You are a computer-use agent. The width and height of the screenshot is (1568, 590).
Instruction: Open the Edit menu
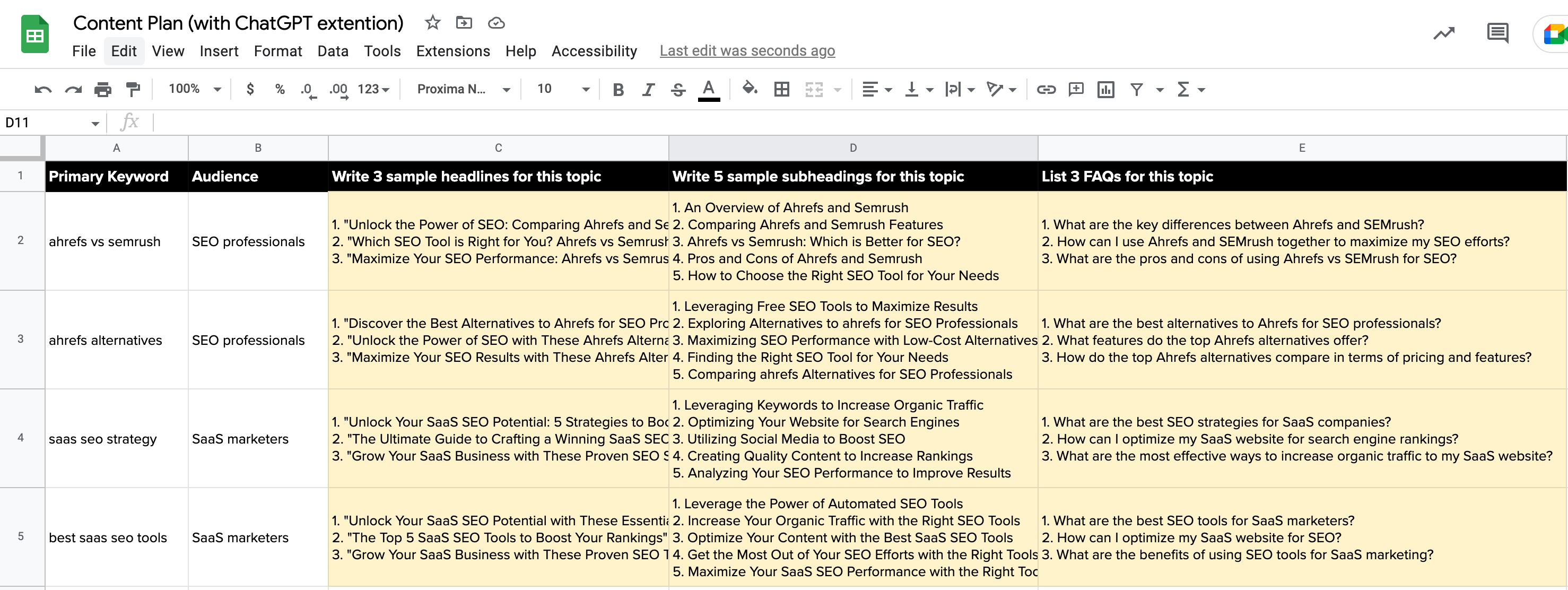[x=124, y=51]
